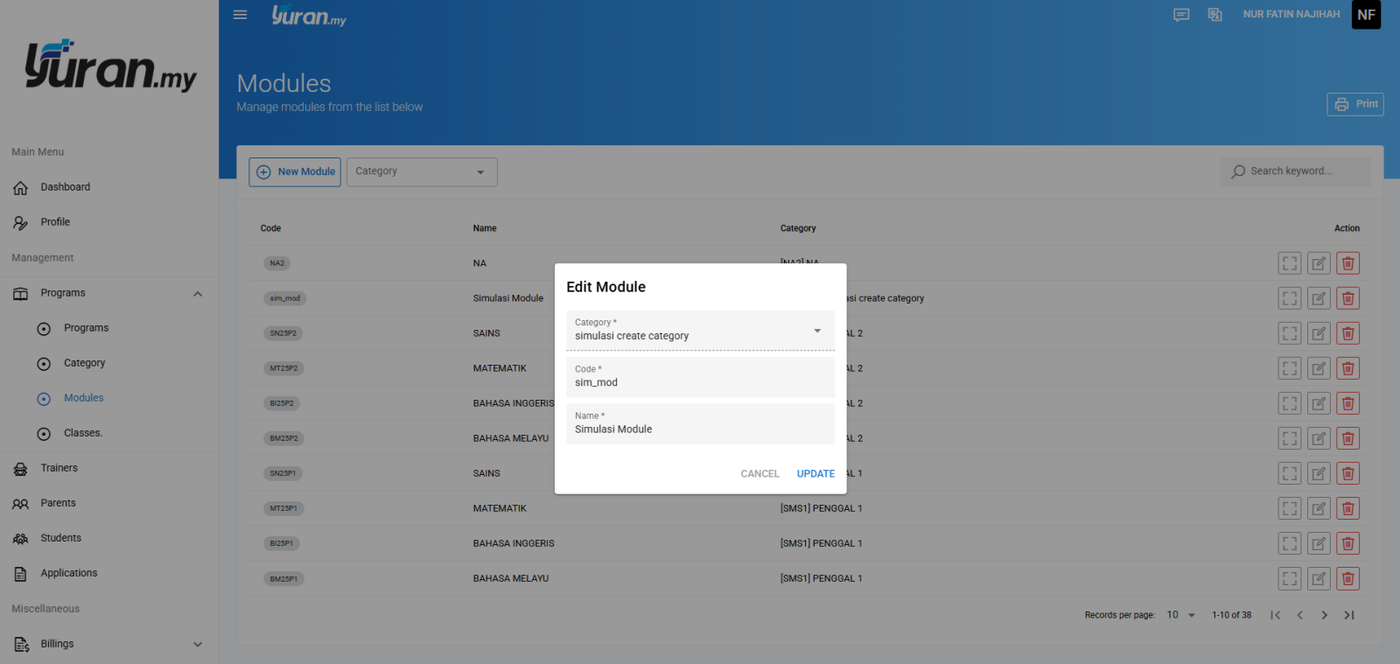Image resolution: width=1400 pixels, height=664 pixels.
Task: Click the CANCEL button
Action: coord(760,474)
